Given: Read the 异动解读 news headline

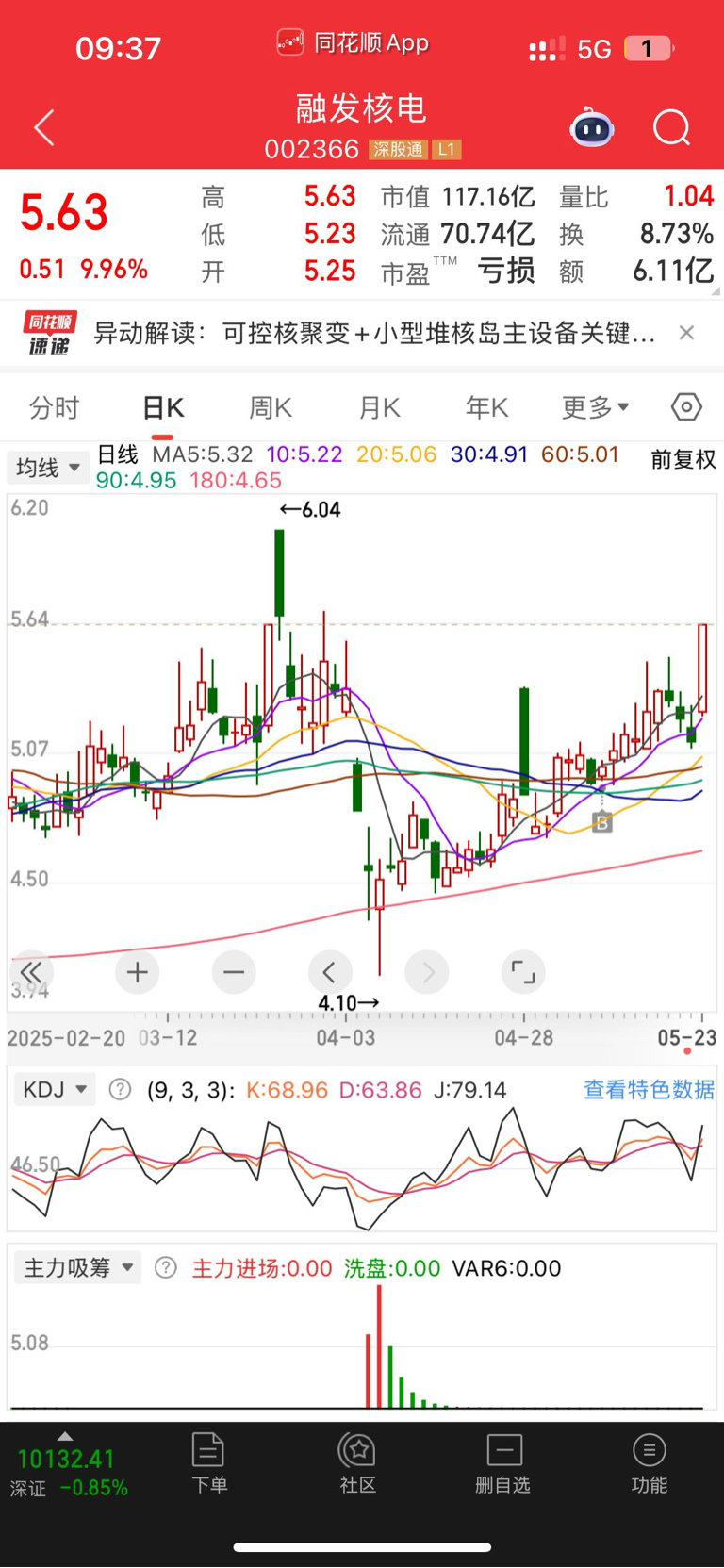Looking at the screenshot, I should click(x=374, y=333).
